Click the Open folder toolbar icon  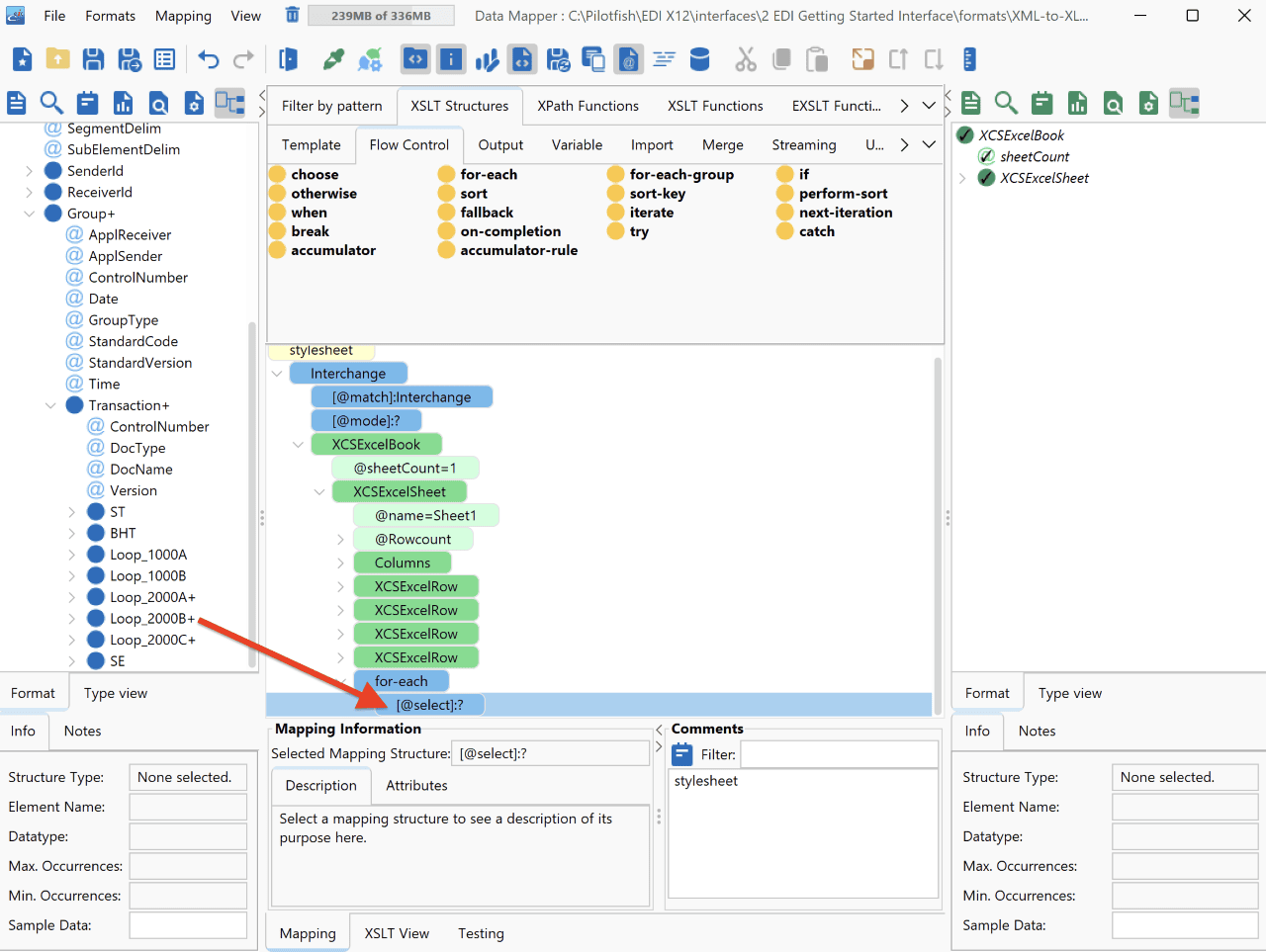pos(57,59)
